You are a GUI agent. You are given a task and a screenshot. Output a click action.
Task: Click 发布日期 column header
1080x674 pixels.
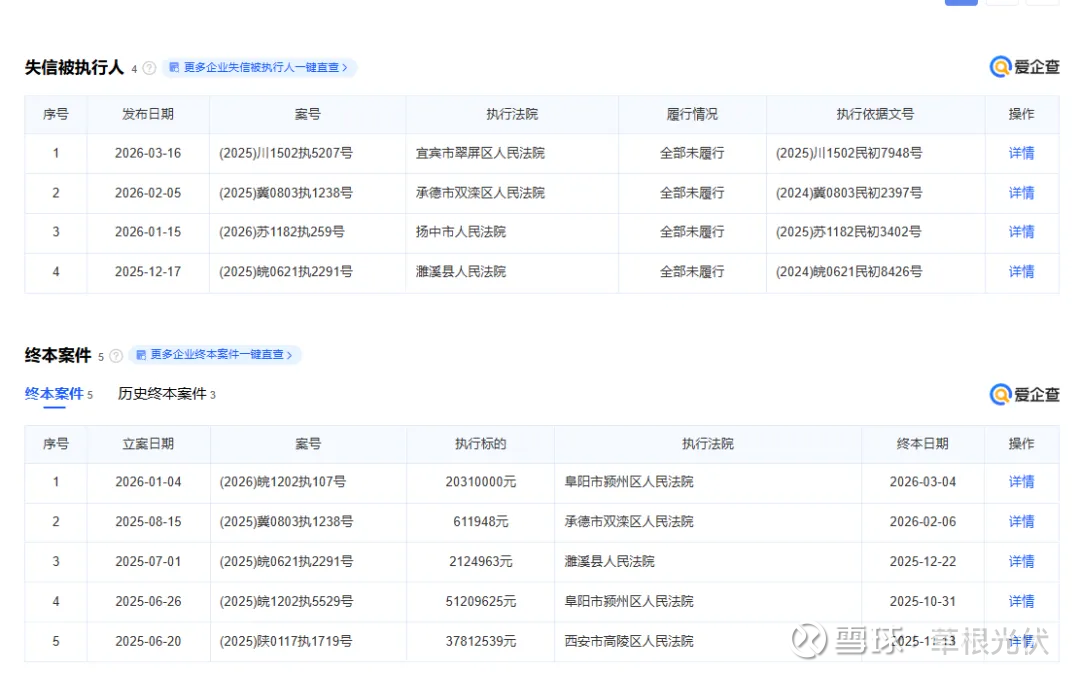[x=148, y=114]
